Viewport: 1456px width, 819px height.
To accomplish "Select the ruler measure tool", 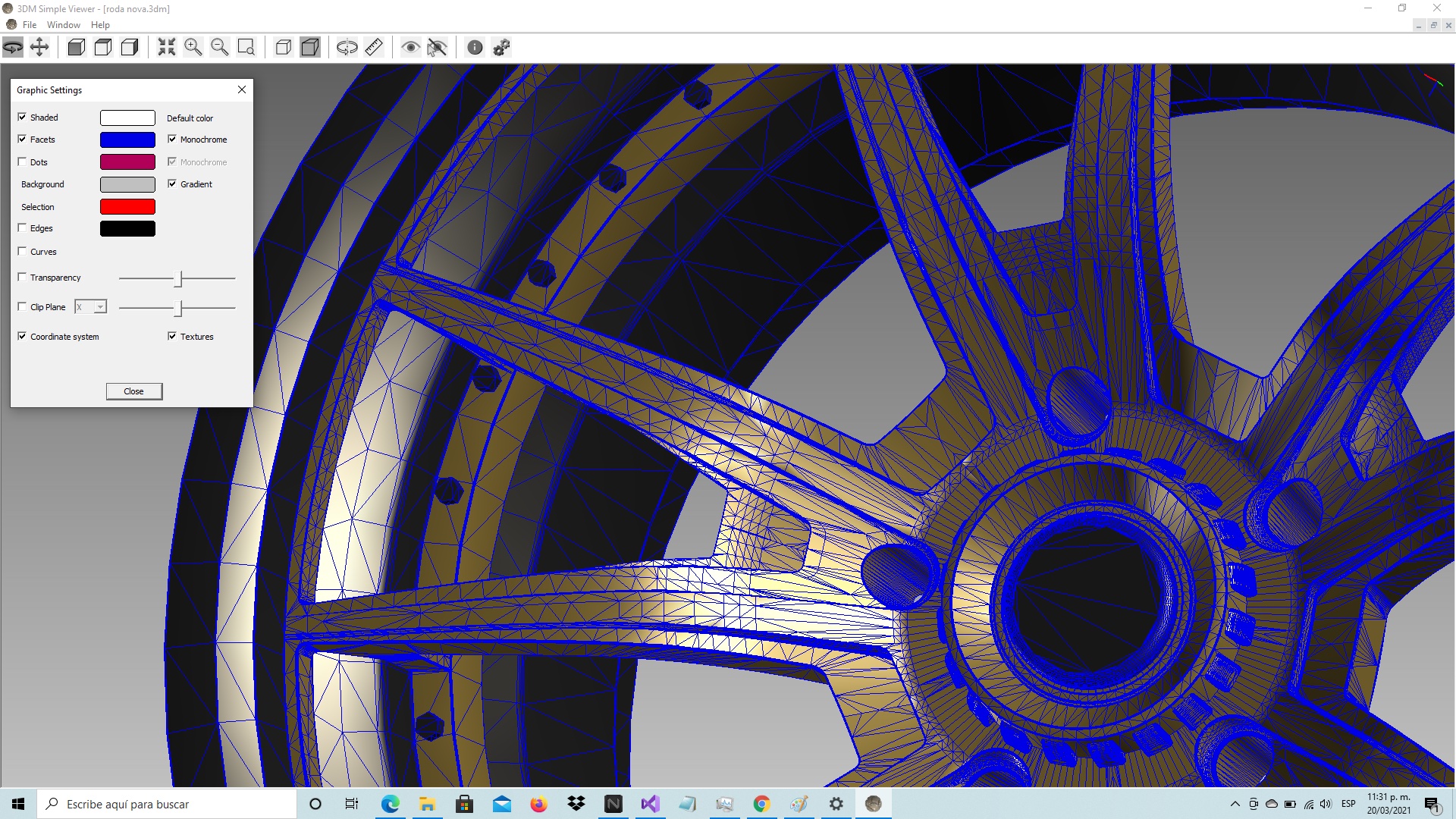I will pos(374,47).
